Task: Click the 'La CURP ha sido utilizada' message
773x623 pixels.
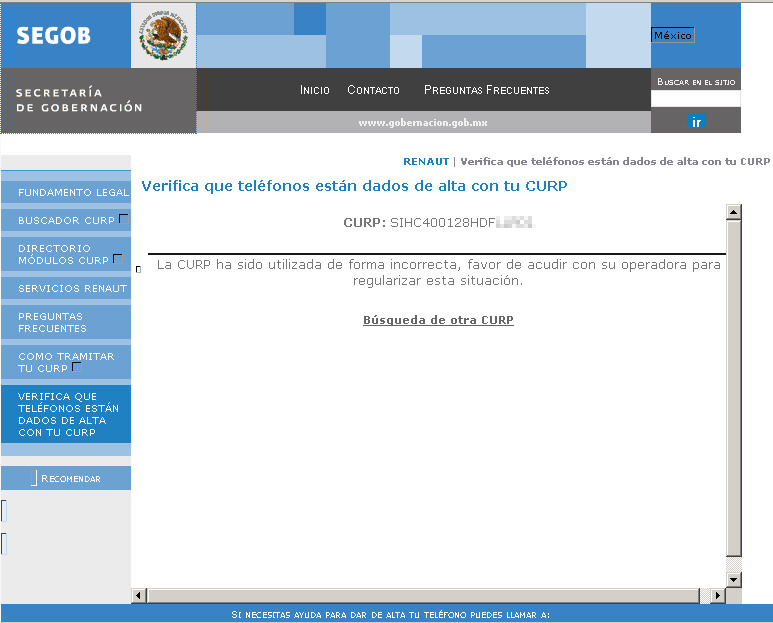Action: coord(438,273)
